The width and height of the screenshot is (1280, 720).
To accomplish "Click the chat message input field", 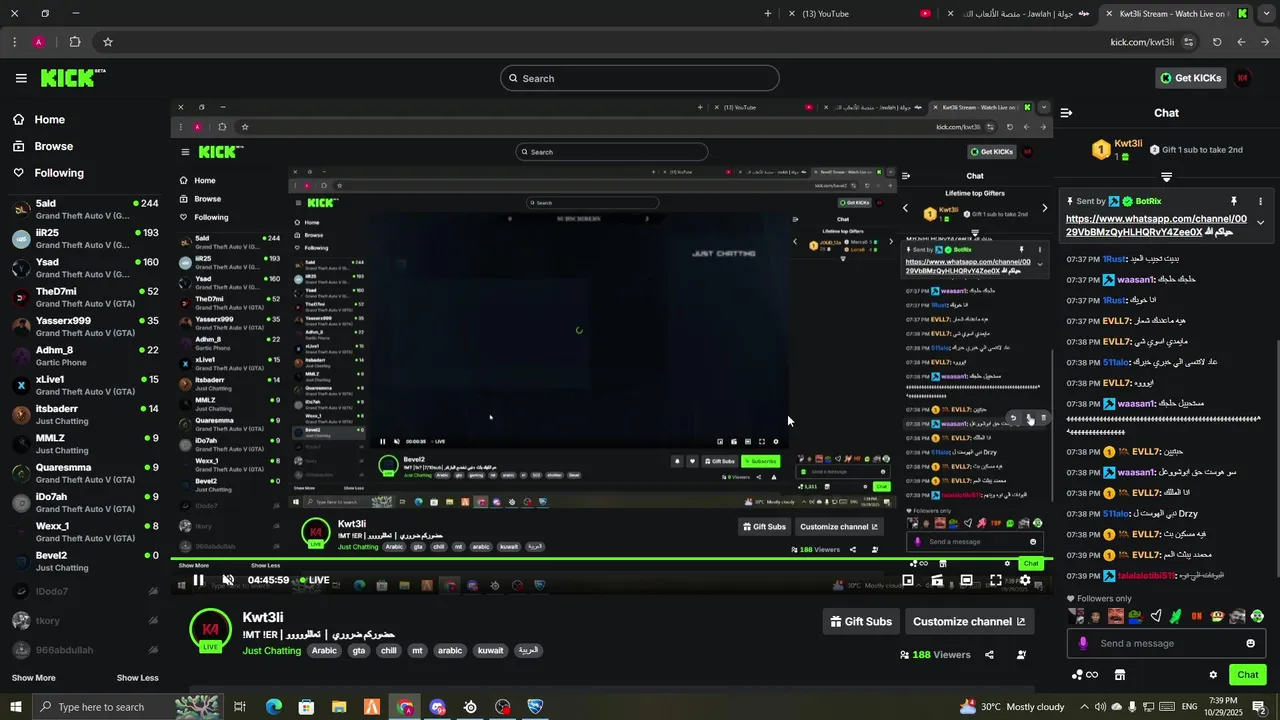I will (x=1166, y=643).
